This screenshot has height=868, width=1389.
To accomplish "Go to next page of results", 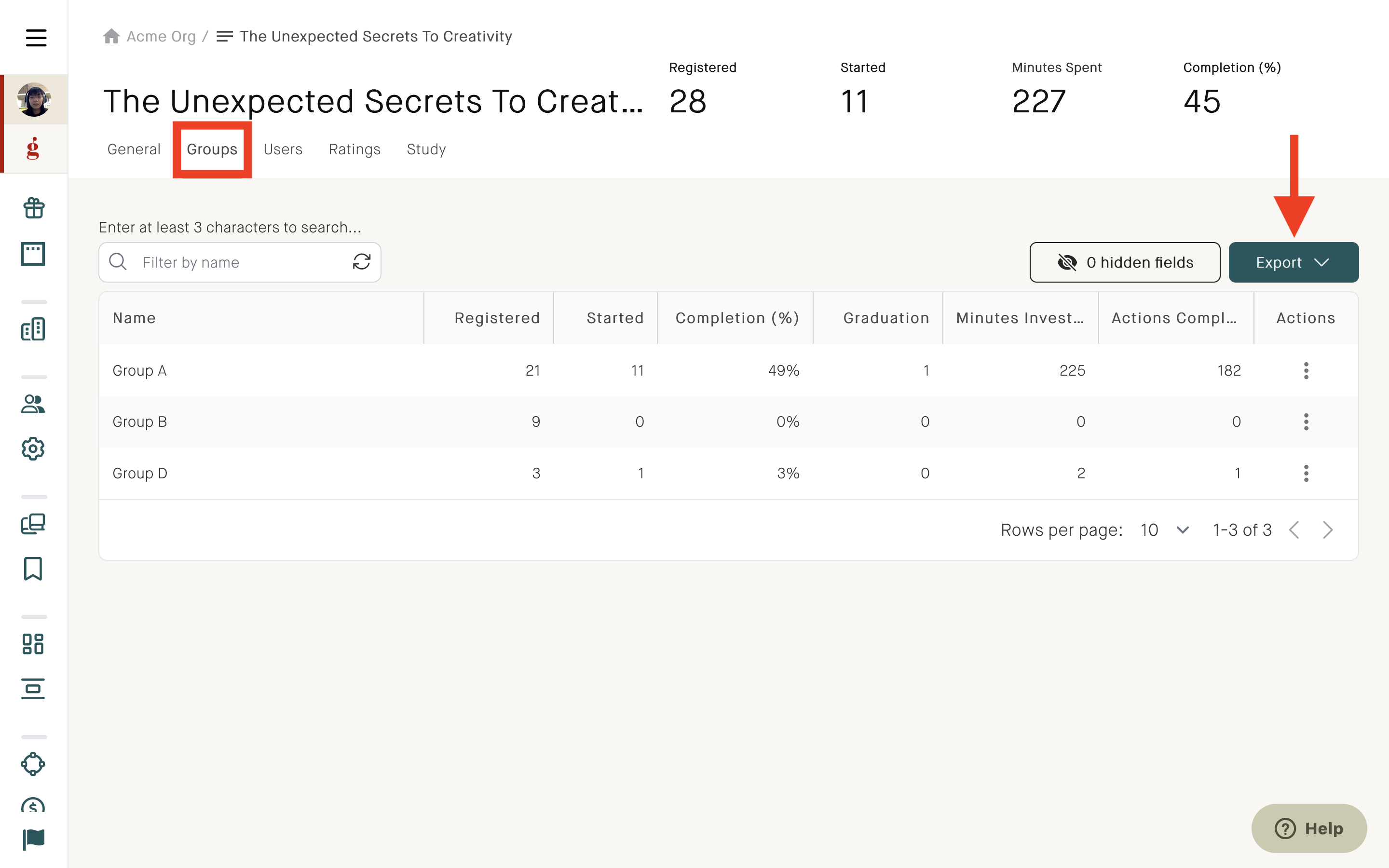I will pyautogui.click(x=1328, y=530).
